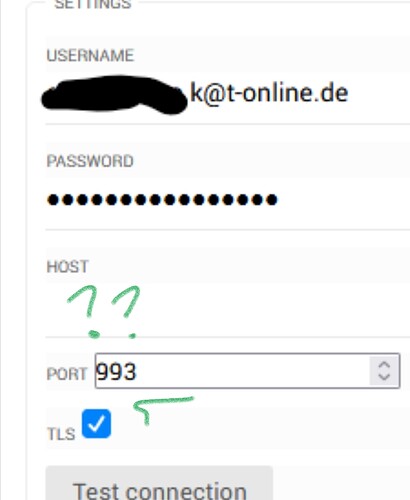Screen dimensions: 410x500
Task: Click the blacked-out part of the username
Action: tap(114, 95)
